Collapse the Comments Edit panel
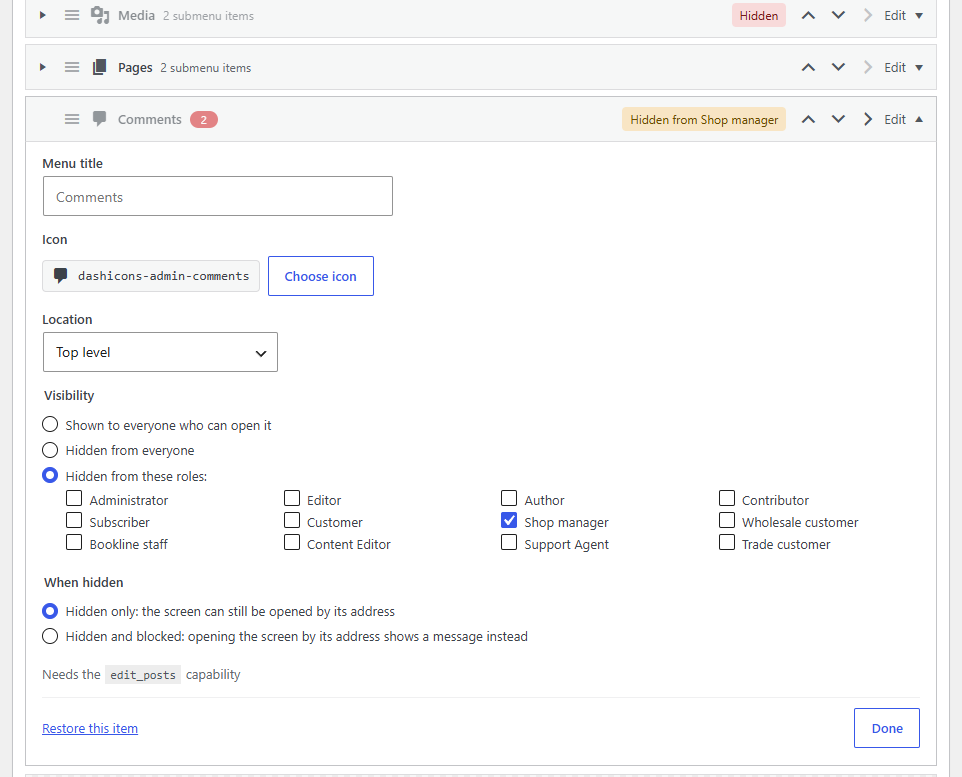962x777 pixels. coord(903,120)
